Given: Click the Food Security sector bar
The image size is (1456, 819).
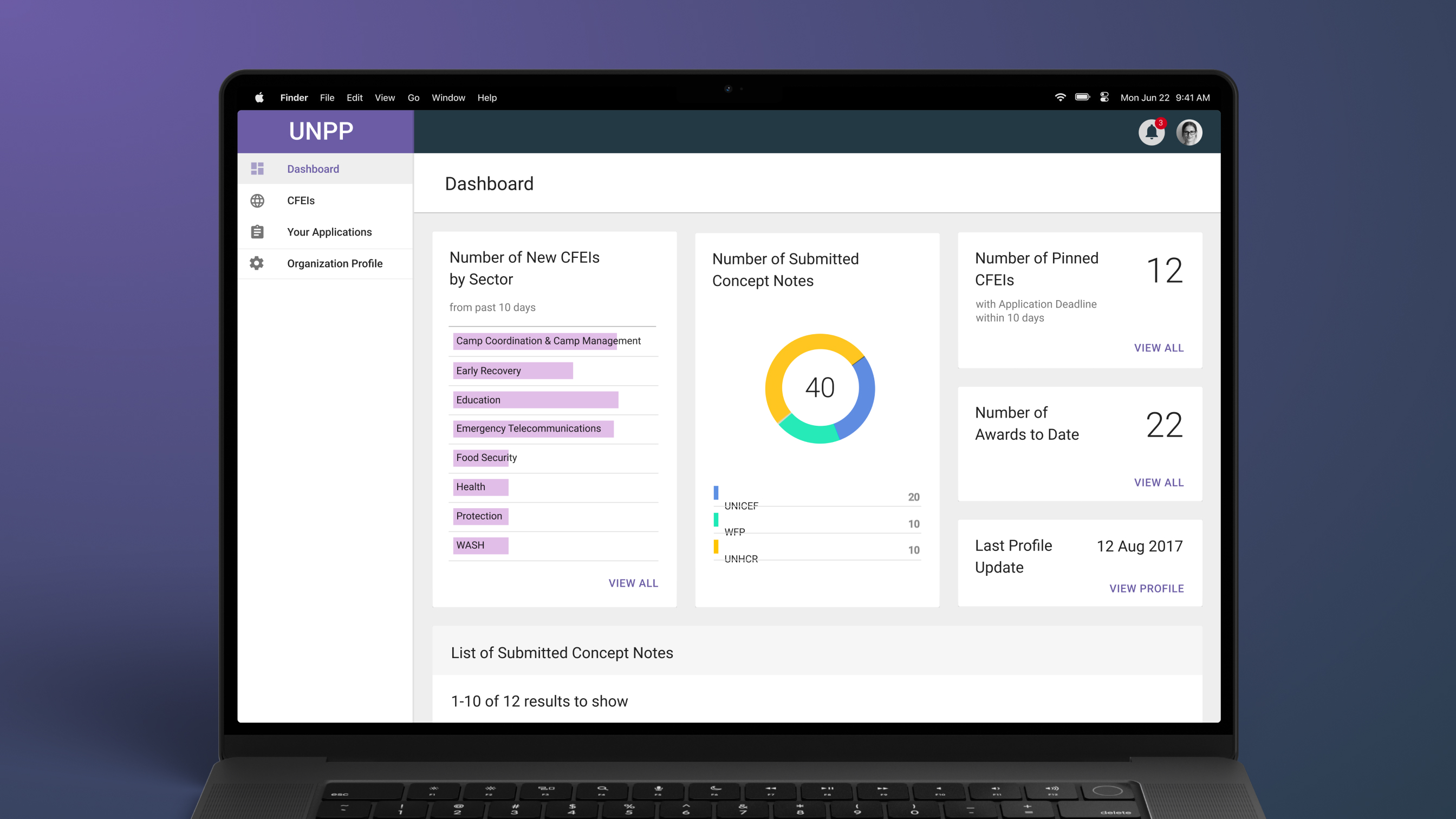Looking at the screenshot, I should point(480,458).
